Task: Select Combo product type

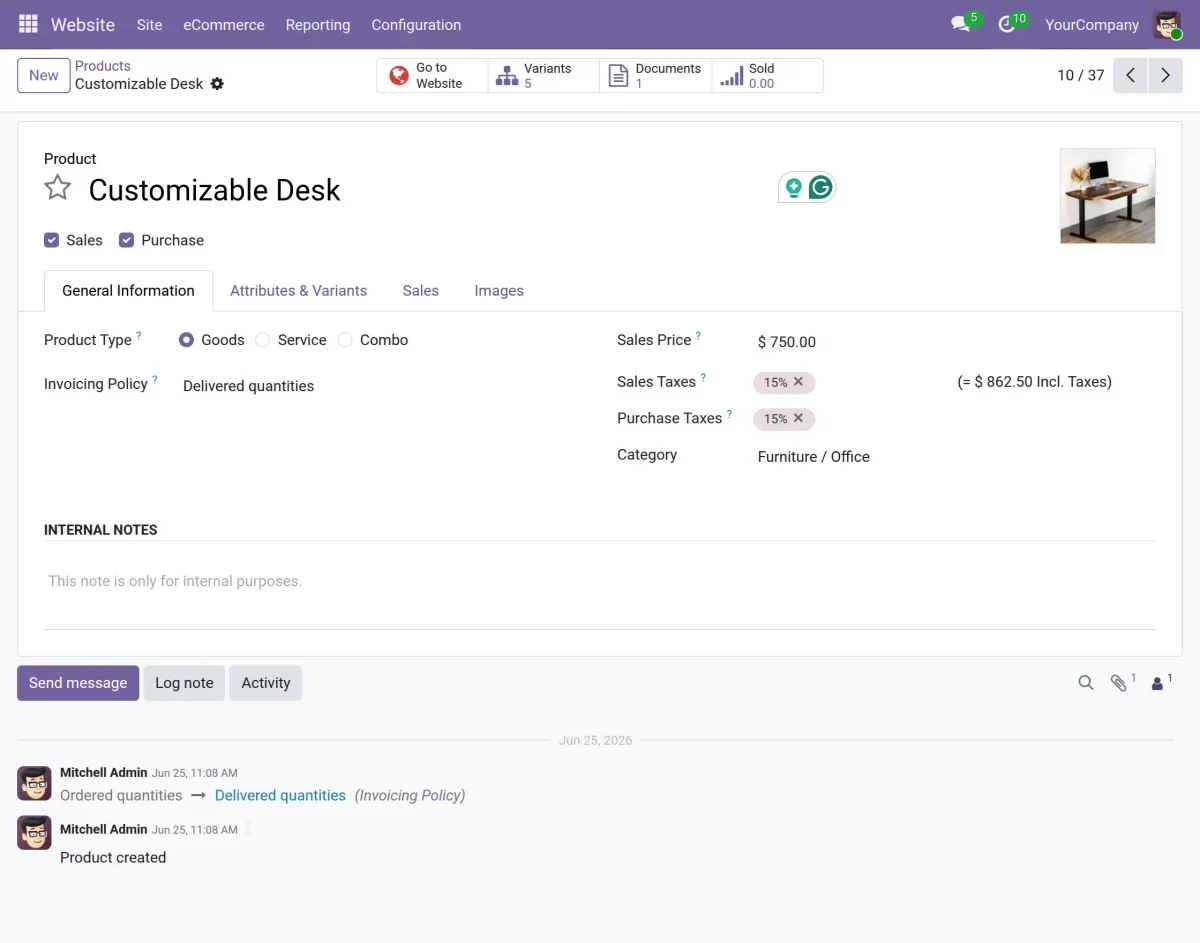Action: tap(345, 340)
